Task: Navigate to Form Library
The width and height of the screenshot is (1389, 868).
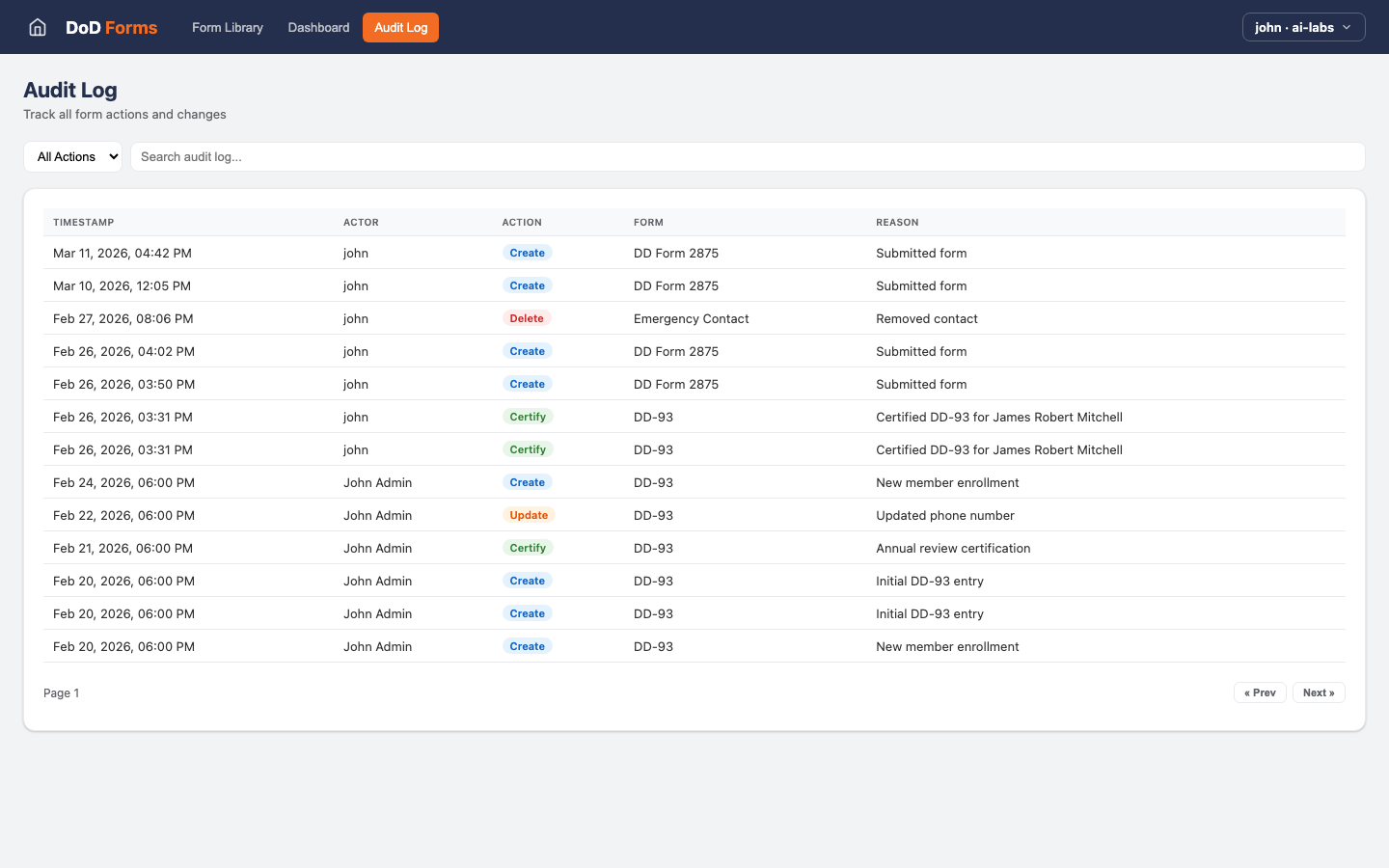Action: pos(228,27)
